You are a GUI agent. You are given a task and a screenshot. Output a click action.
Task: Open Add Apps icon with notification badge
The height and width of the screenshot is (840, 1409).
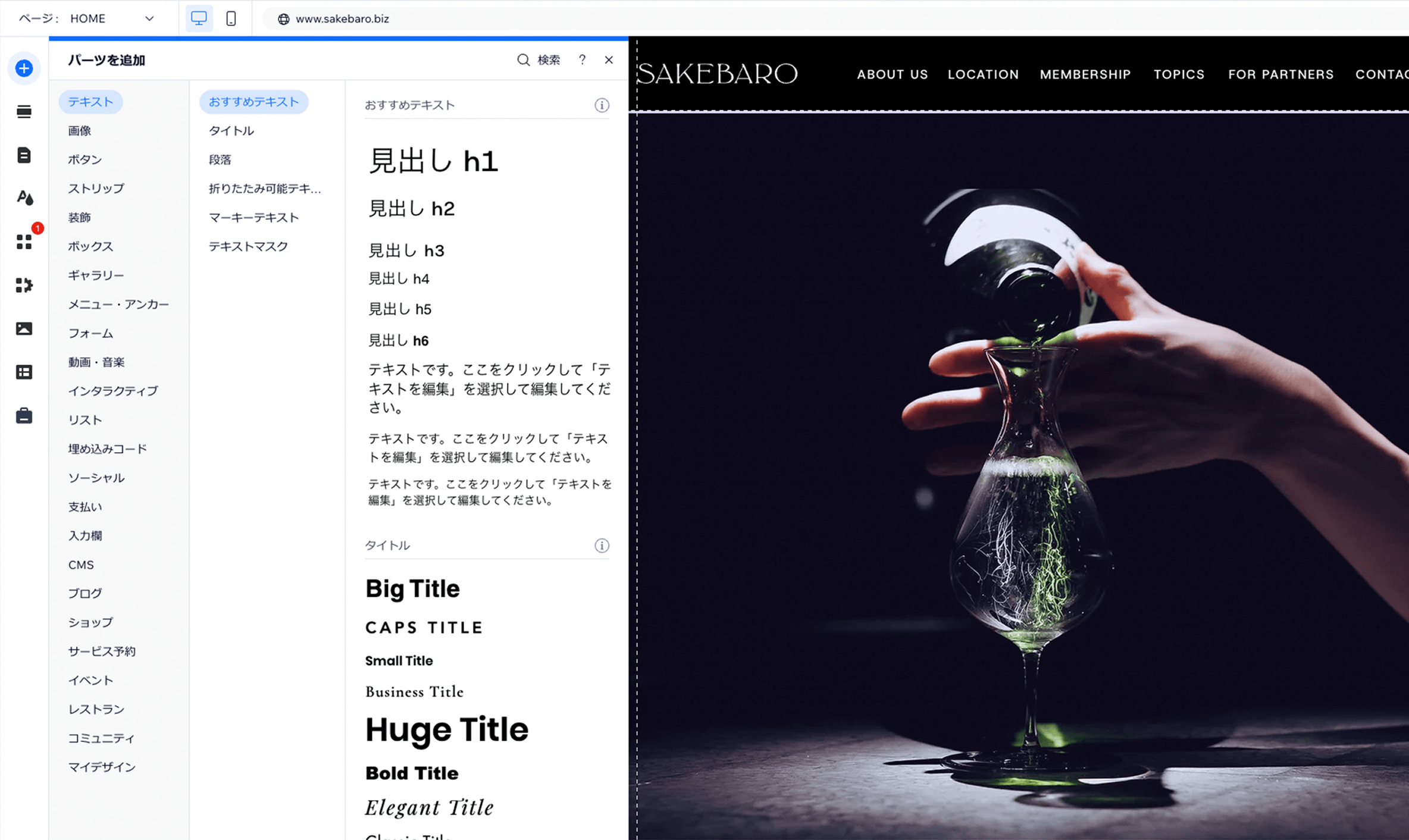coord(24,242)
